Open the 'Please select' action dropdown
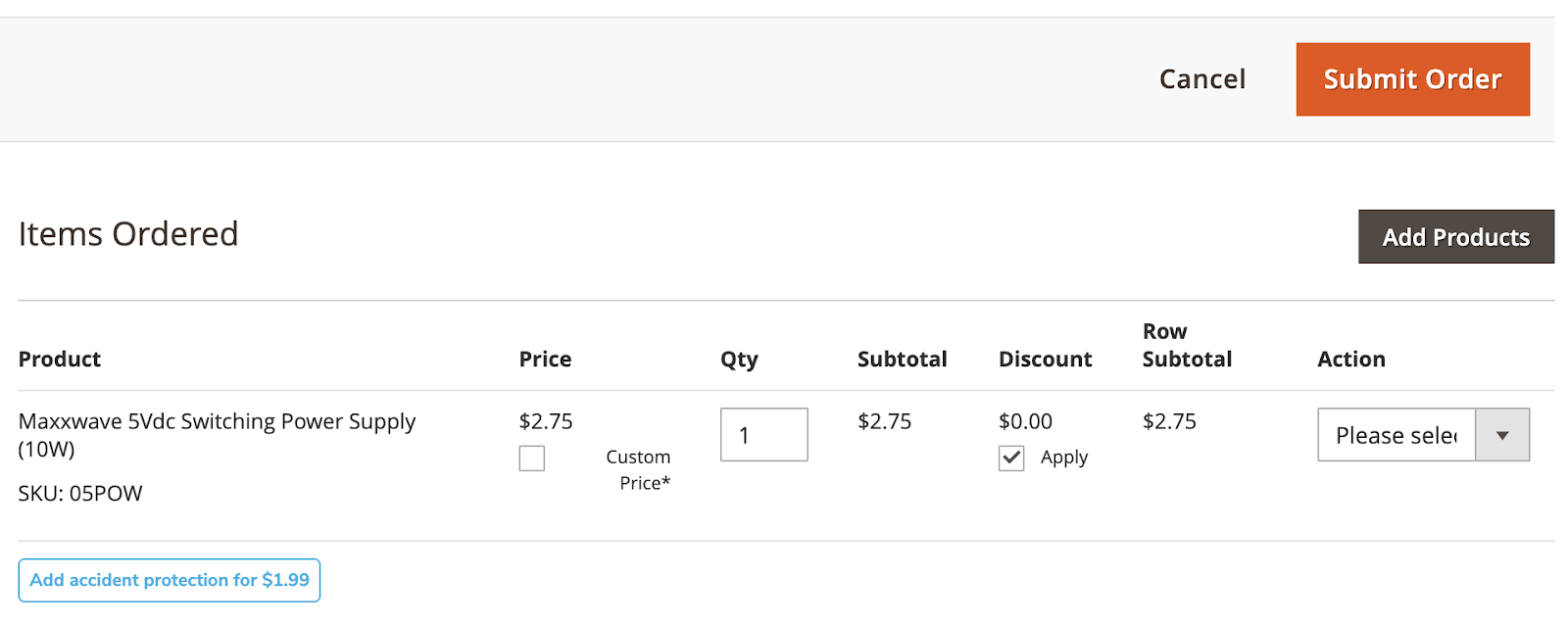 [1422, 435]
